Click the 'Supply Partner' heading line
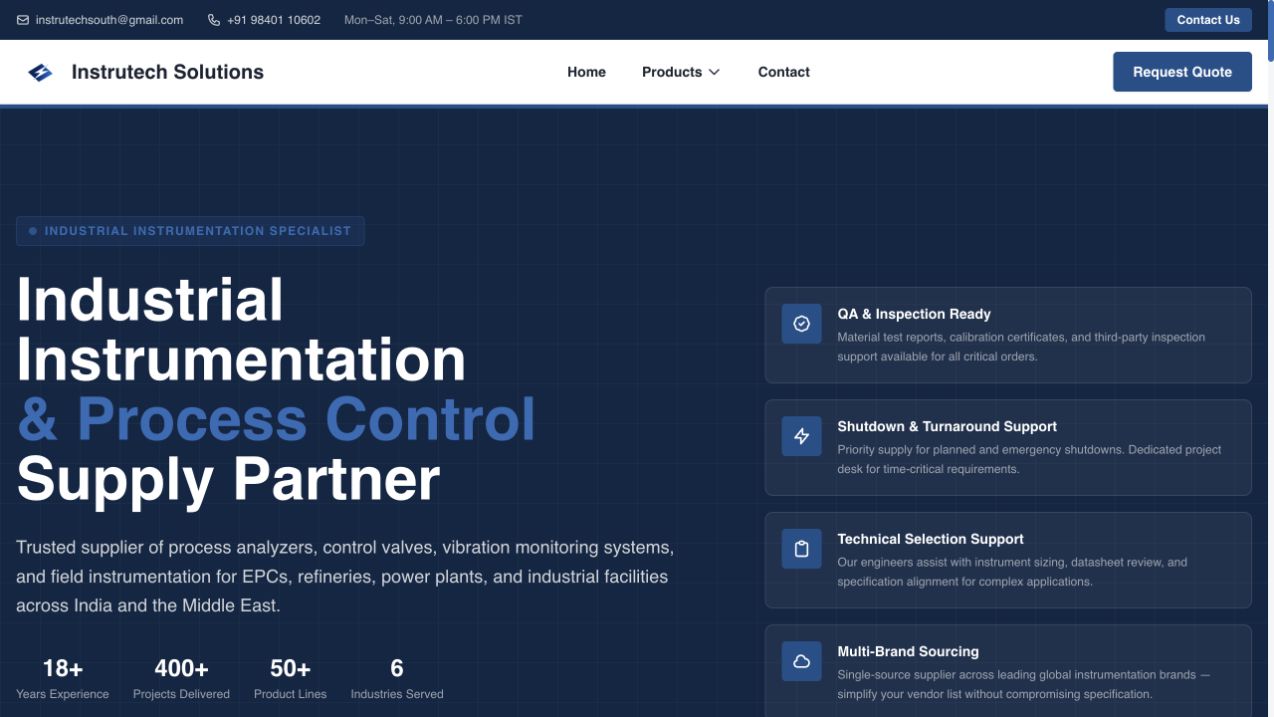The width and height of the screenshot is (1274, 717). pos(228,479)
